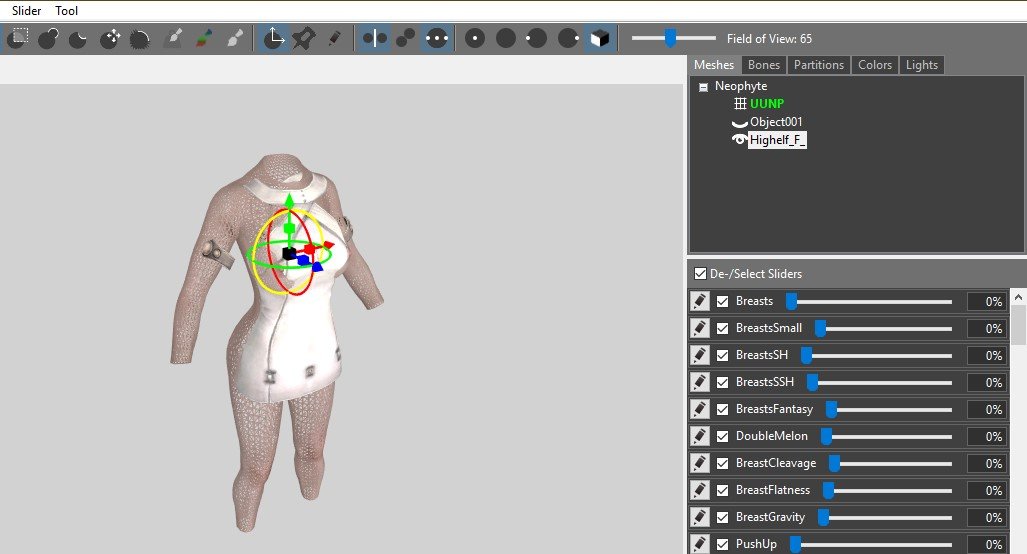Click edit pencil for Breasts slider
The width and height of the screenshot is (1027, 554).
pos(700,301)
